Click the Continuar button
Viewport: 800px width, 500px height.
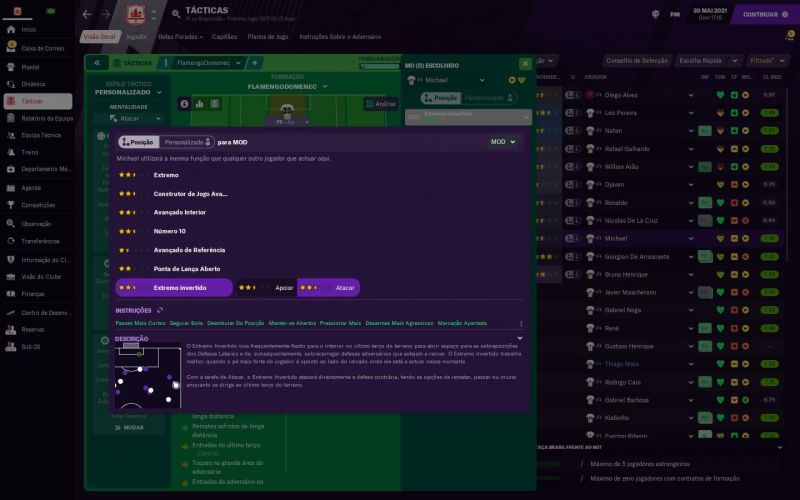point(765,14)
